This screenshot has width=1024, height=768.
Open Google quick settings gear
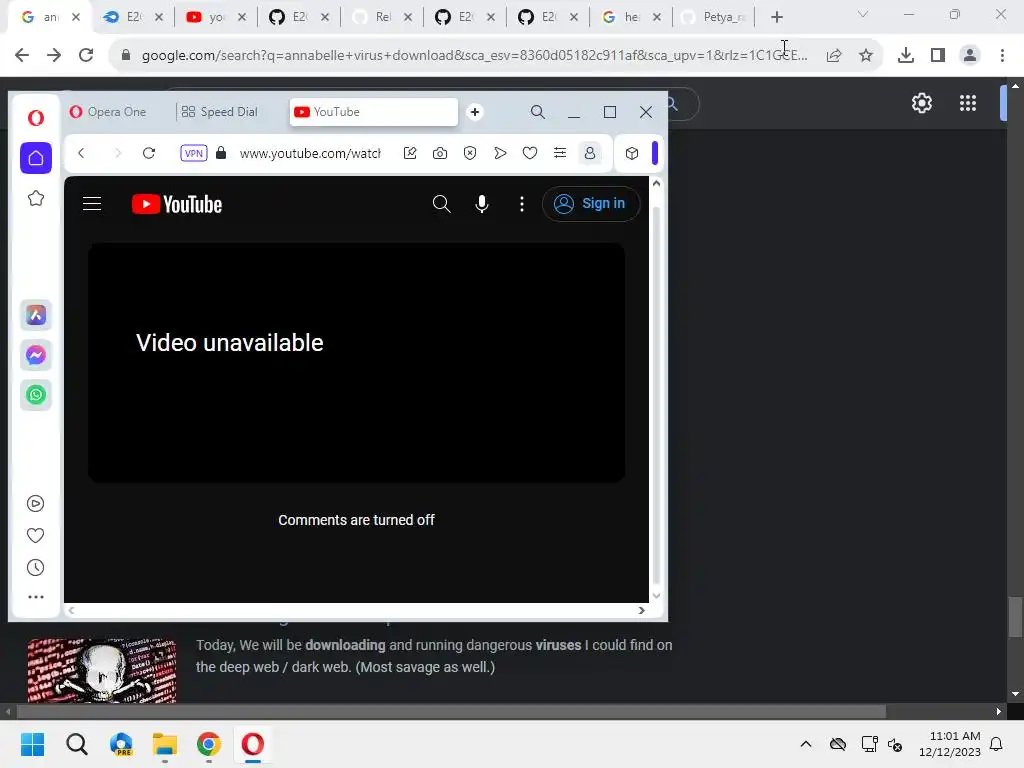pyautogui.click(x=921, y=103)
